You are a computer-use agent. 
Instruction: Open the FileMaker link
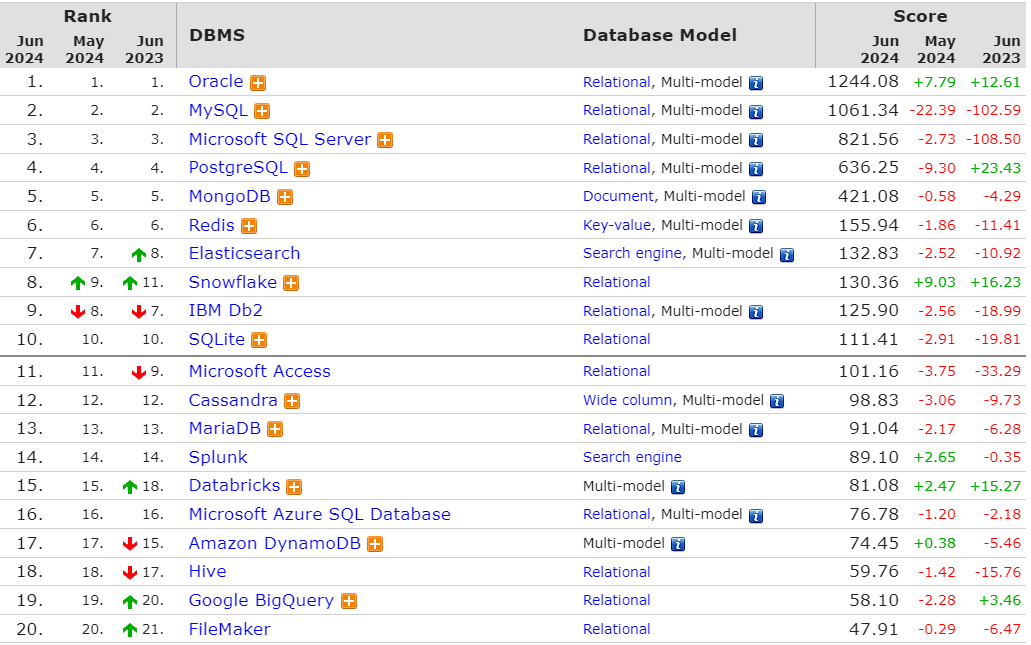[229, 629]
